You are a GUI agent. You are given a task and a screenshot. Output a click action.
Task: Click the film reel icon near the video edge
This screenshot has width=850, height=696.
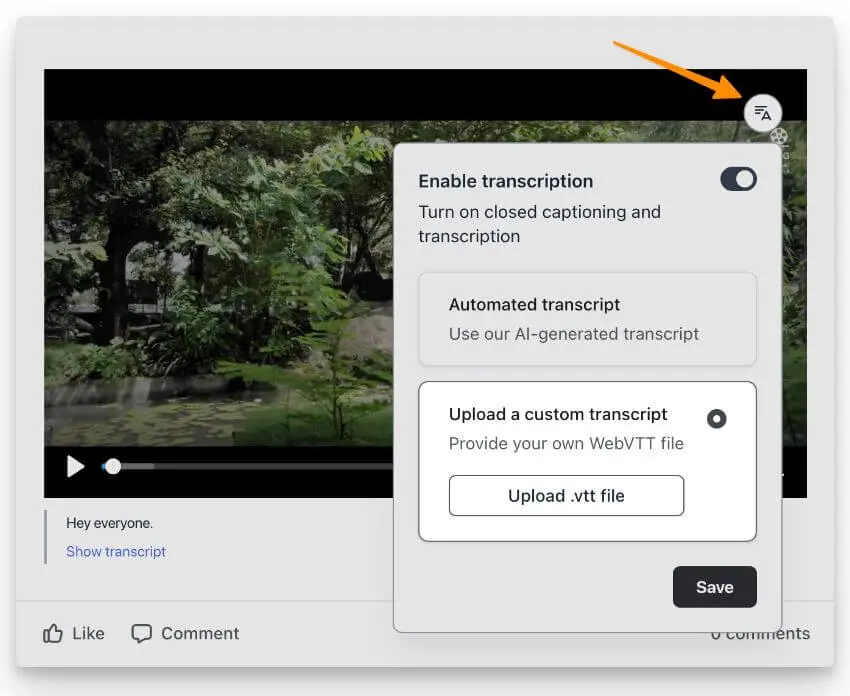(x=779, y=137)
